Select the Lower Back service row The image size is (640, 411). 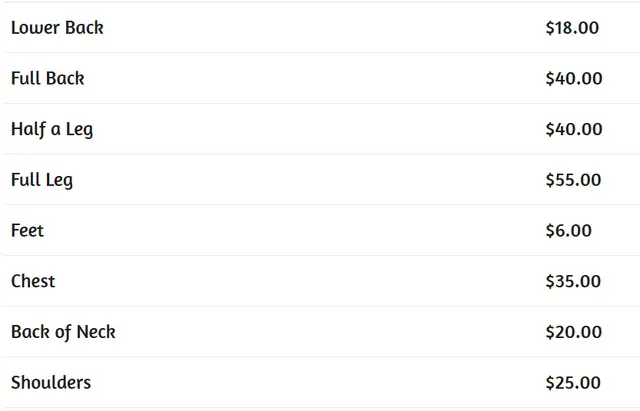322,28
